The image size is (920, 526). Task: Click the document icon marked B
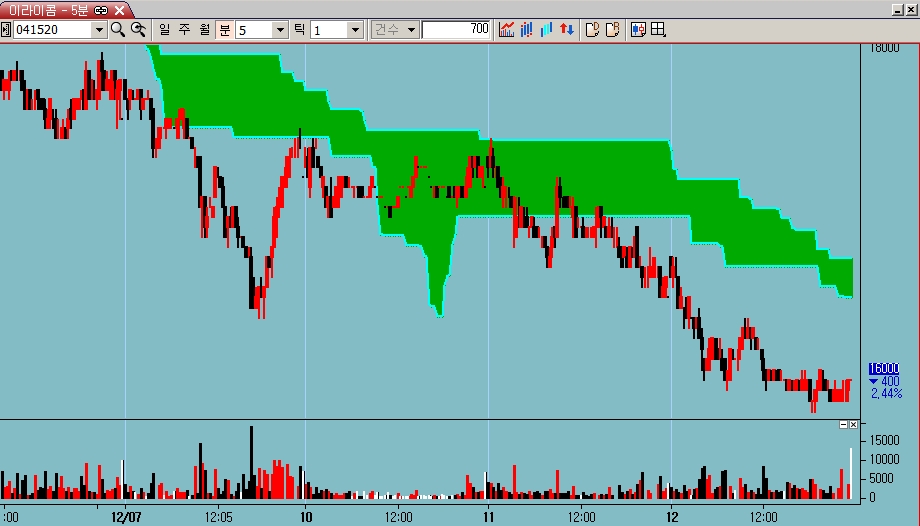612,29
